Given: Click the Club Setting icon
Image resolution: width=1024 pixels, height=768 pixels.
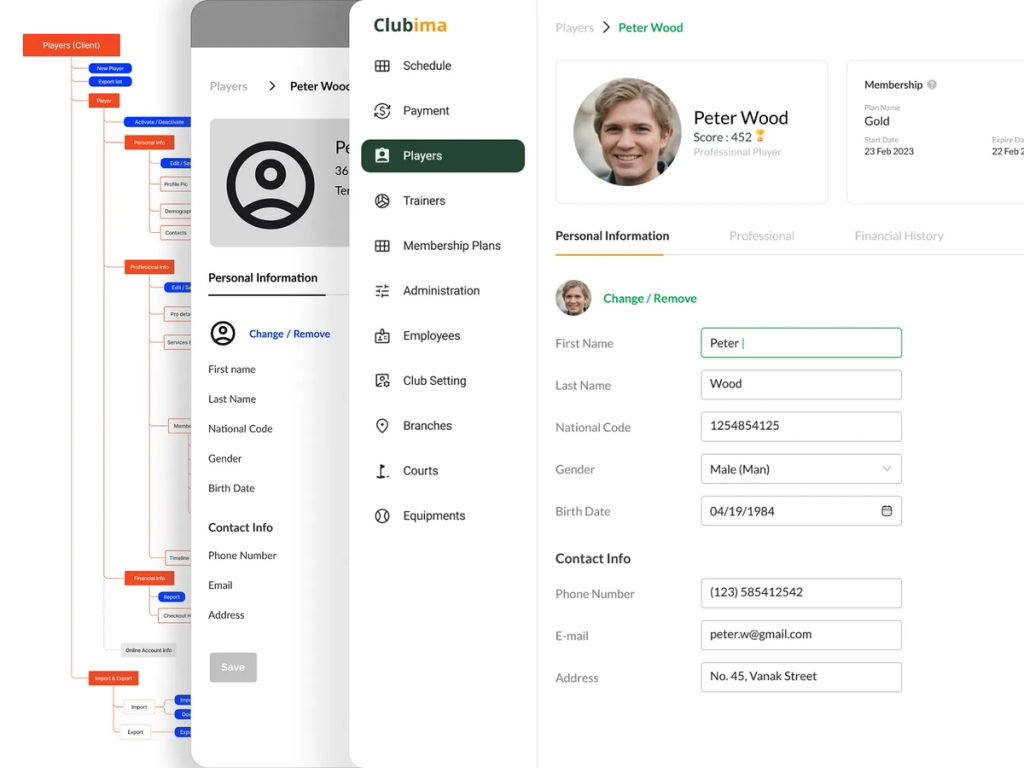Looking at the screenshot, I should tap(382, 381).
